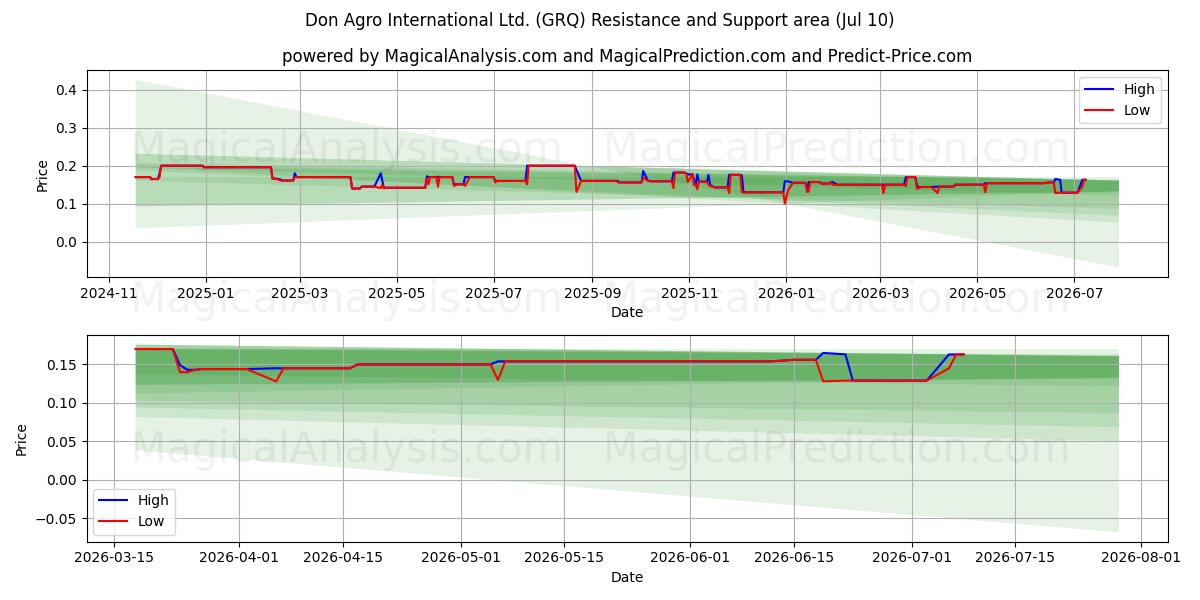The height and width of the screenshot is (600, 1200).
Task: Click the '2026-05' tick in top chart
Action: 977,293
